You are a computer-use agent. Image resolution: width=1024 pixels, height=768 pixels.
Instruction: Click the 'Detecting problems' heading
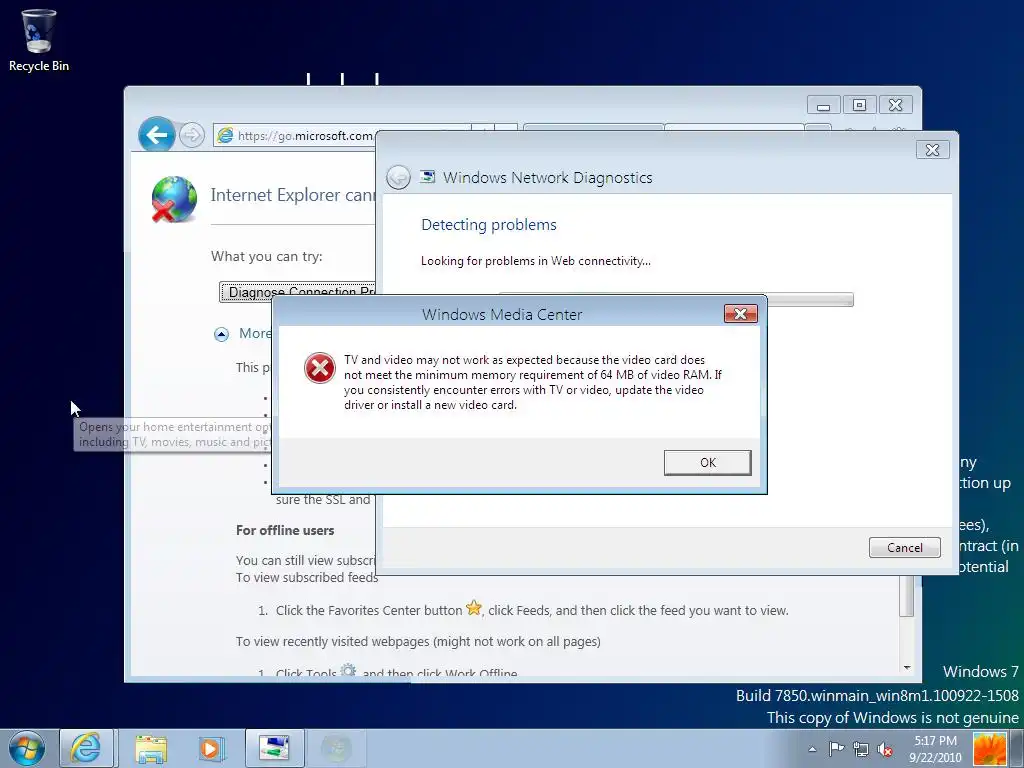(489, 225)
